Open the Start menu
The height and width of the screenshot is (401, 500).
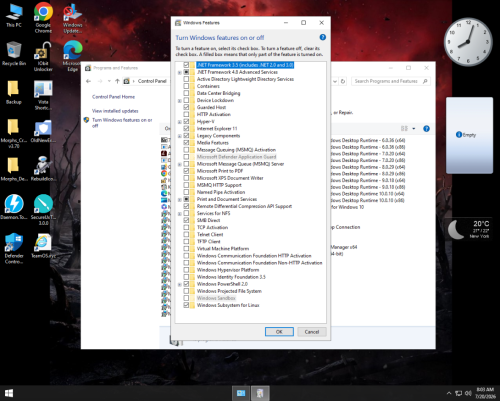tap(9, 393)
